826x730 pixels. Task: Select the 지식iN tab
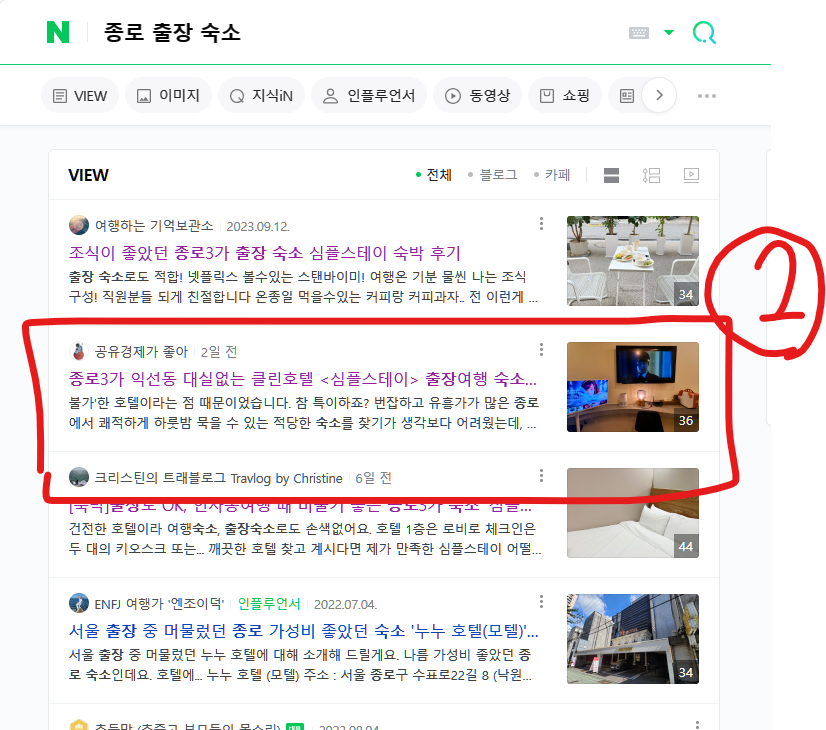[261, 95]
